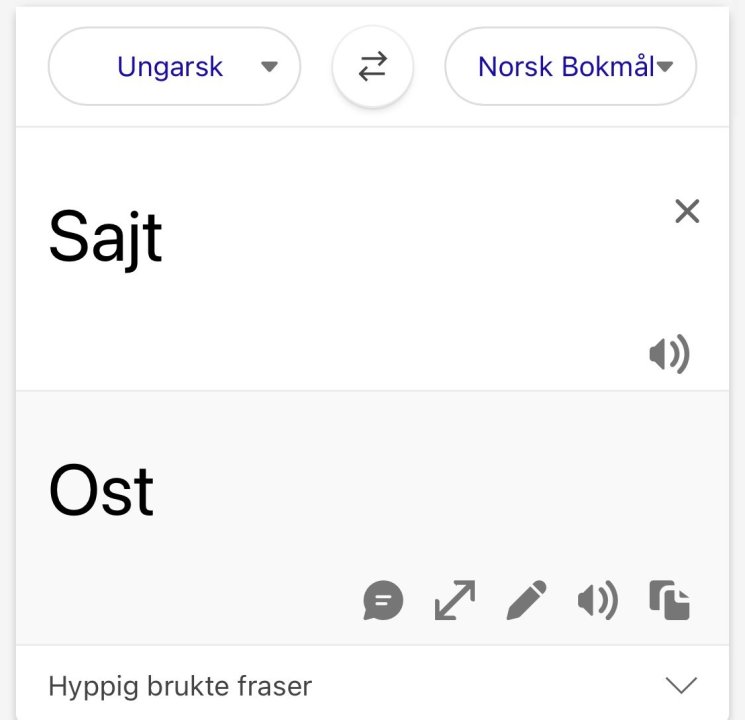This screenshot has height=720, width=745.
Task: Copy the translation to the clipboard
Action: coord(669,601)
